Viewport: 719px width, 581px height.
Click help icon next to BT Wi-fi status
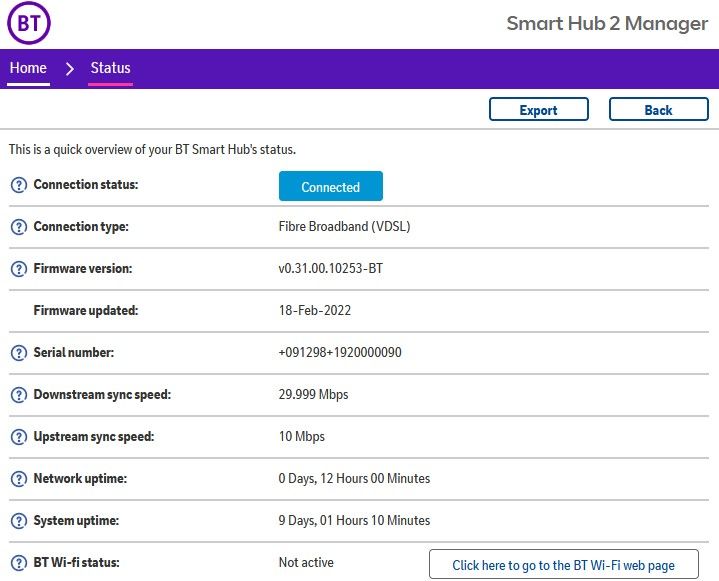(18, 563)
